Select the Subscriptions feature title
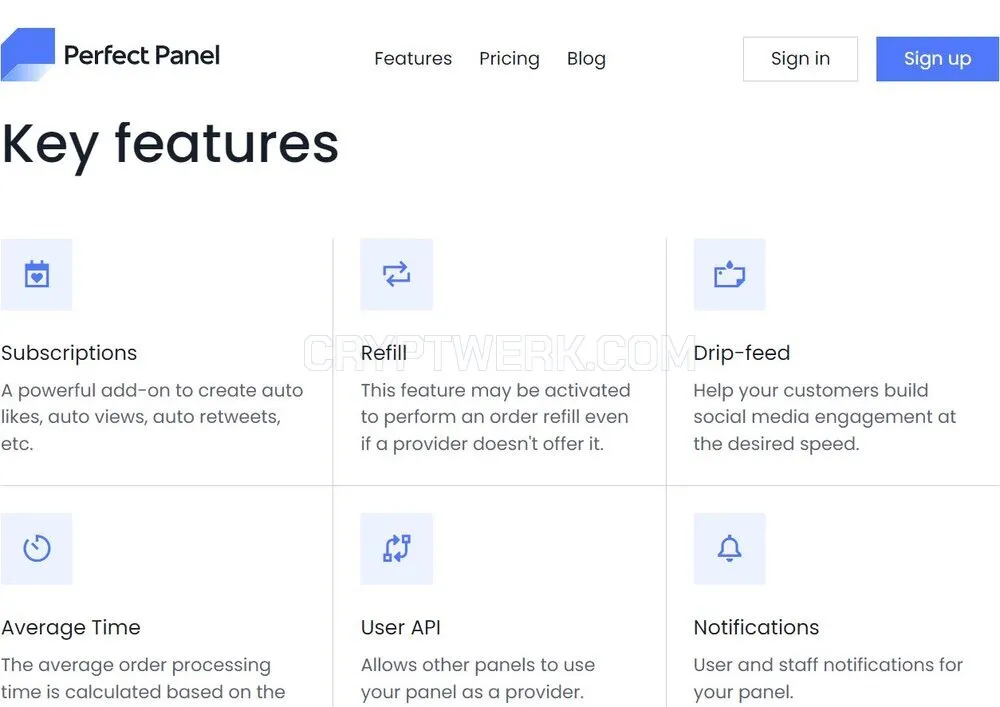1000x707 pixels. click(69, 353)
